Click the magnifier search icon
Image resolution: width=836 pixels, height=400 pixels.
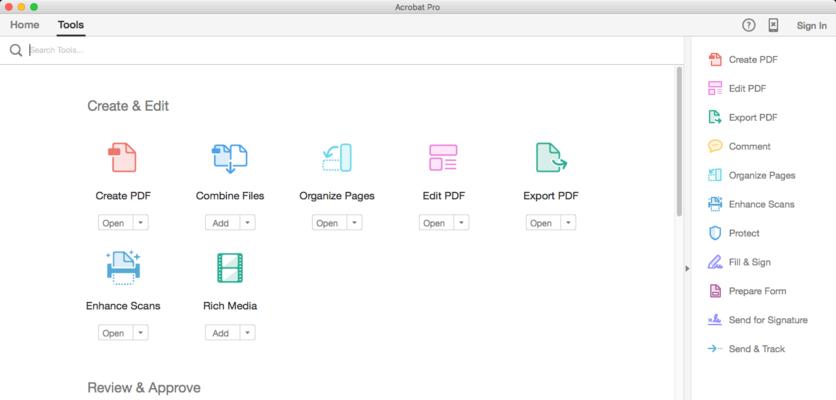(16, 50)
